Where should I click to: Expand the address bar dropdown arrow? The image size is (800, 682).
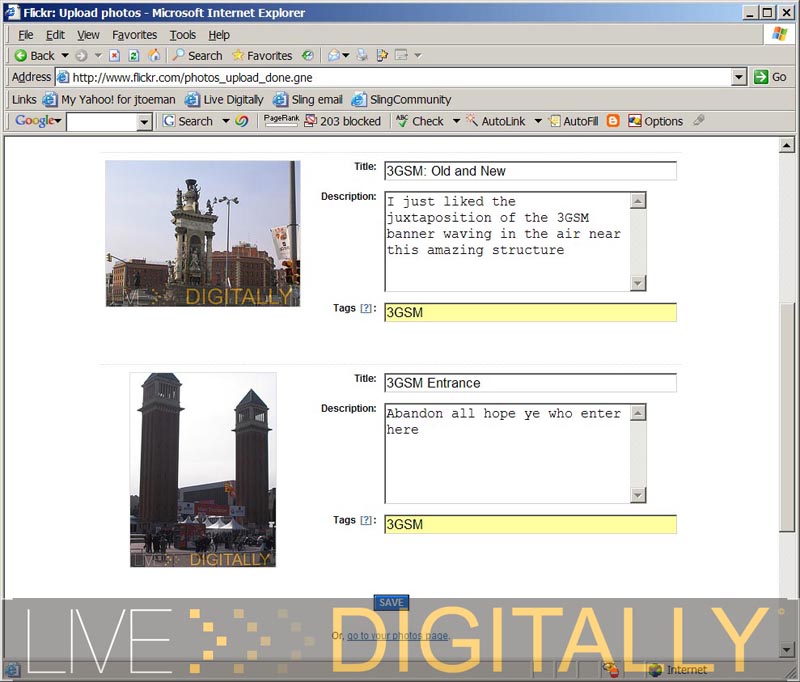click(x=739, y=77)
